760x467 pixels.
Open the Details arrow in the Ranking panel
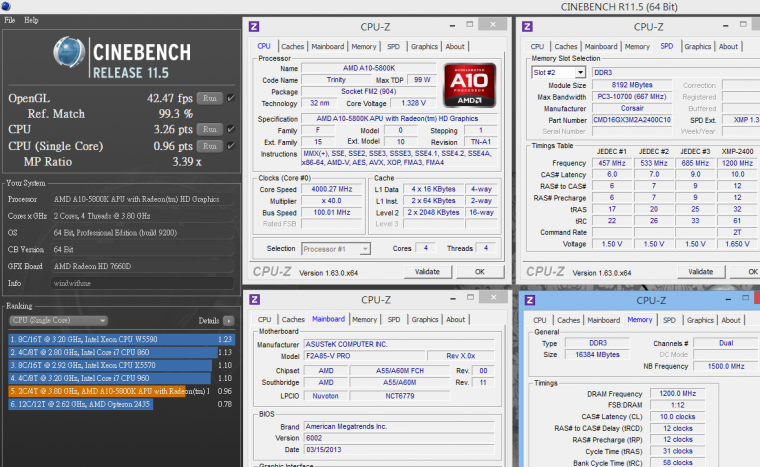point(229,320)
